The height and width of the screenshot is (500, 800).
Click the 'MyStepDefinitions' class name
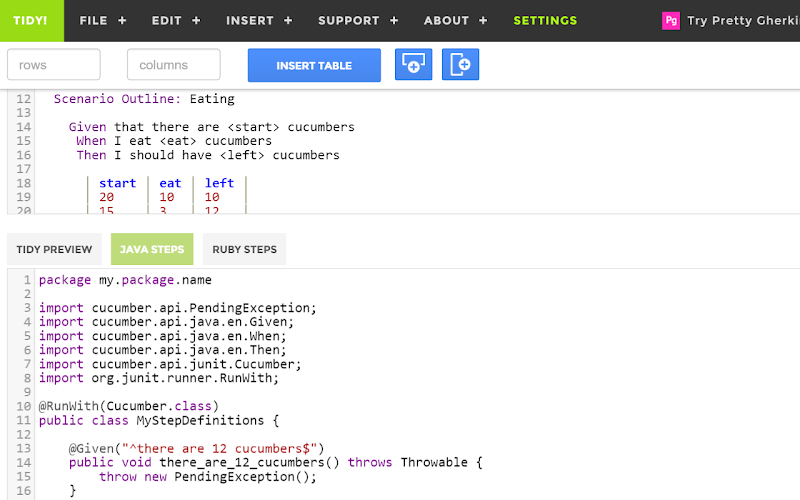coord(200,420)
